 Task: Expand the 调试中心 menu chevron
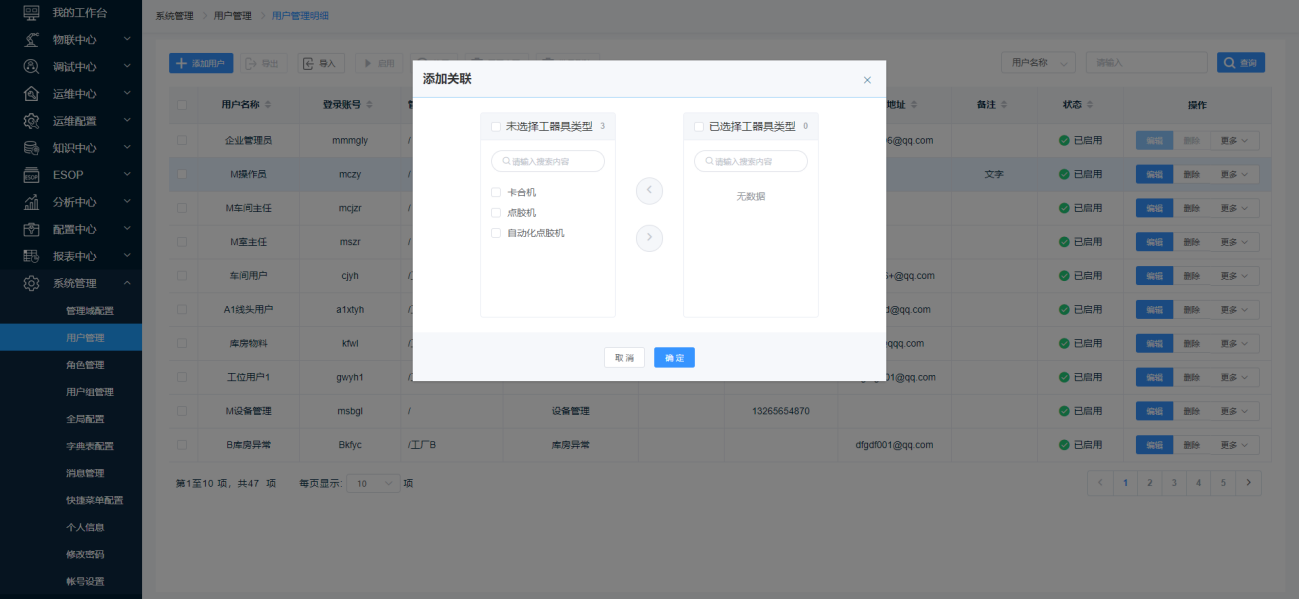127,66
